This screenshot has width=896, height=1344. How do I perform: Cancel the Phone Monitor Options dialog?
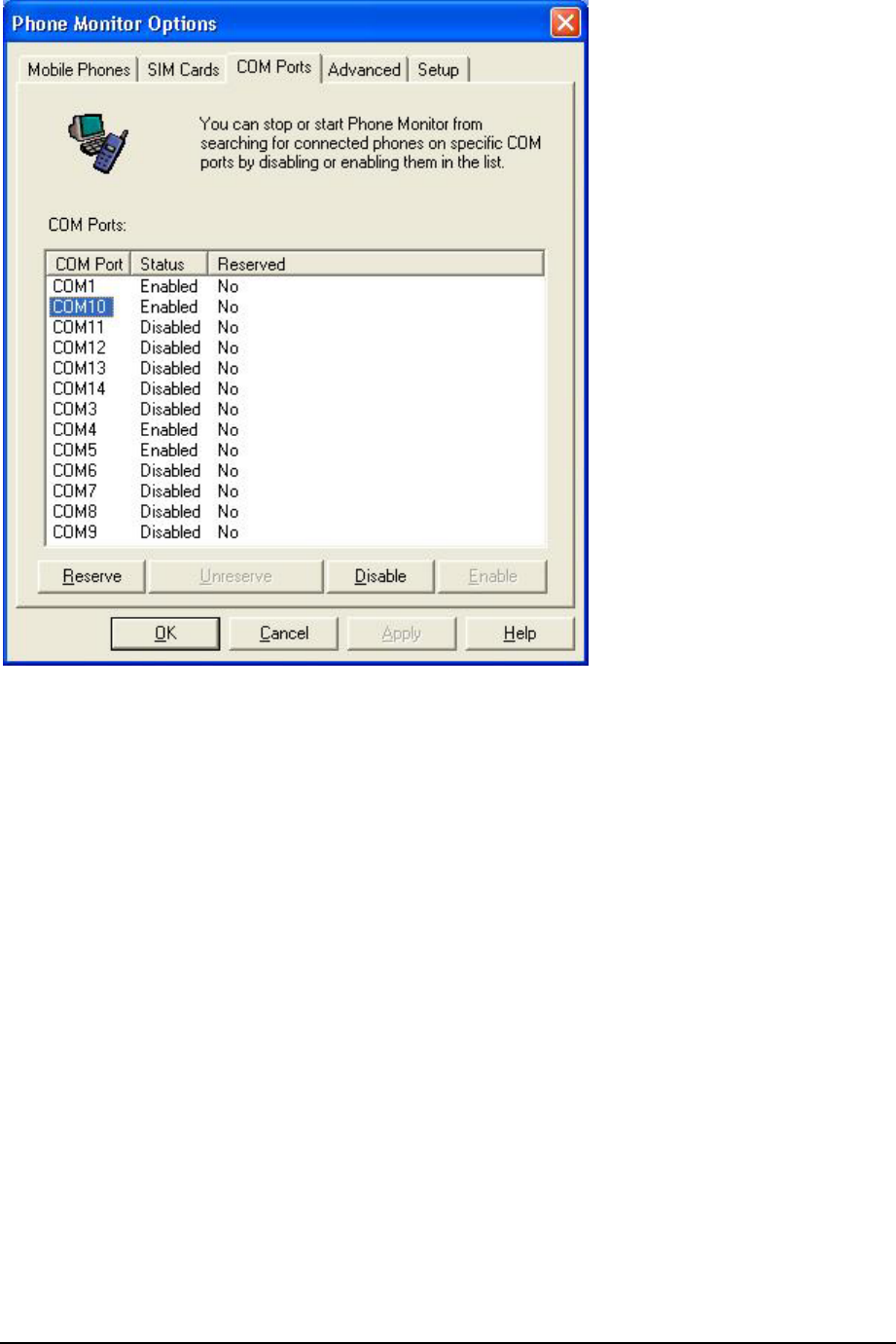[x=284, y=634]
